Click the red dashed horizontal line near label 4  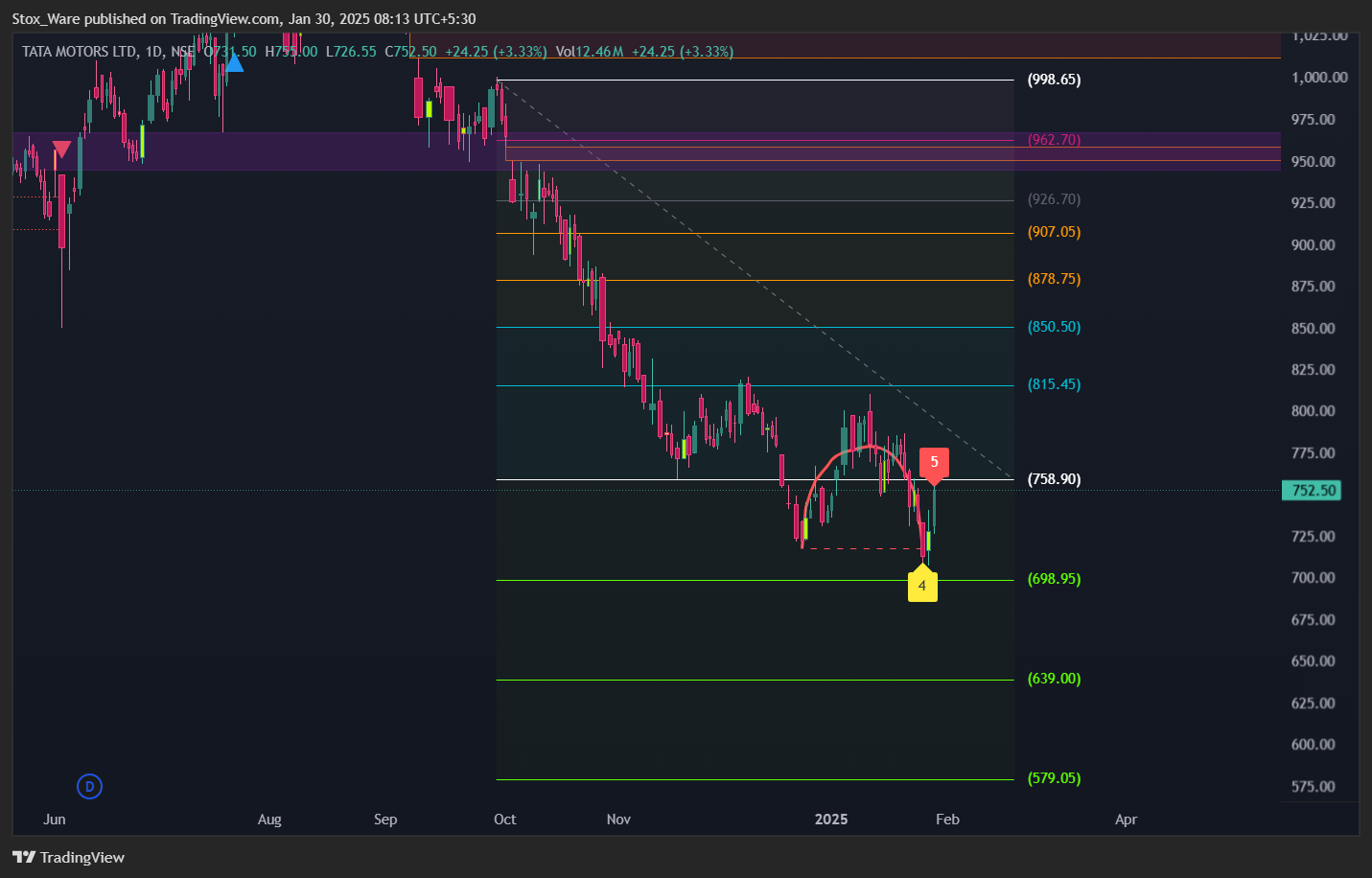click(863, 549)
